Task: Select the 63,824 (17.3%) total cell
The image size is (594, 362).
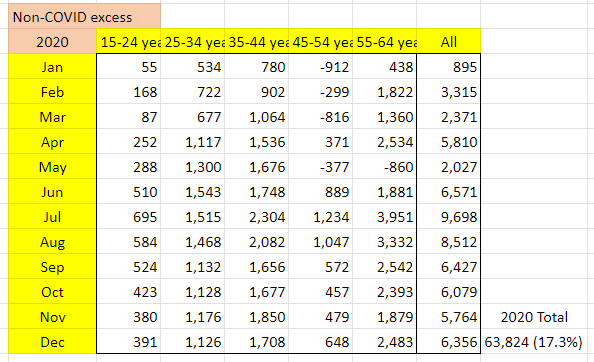Action: (x=534, y=342)
